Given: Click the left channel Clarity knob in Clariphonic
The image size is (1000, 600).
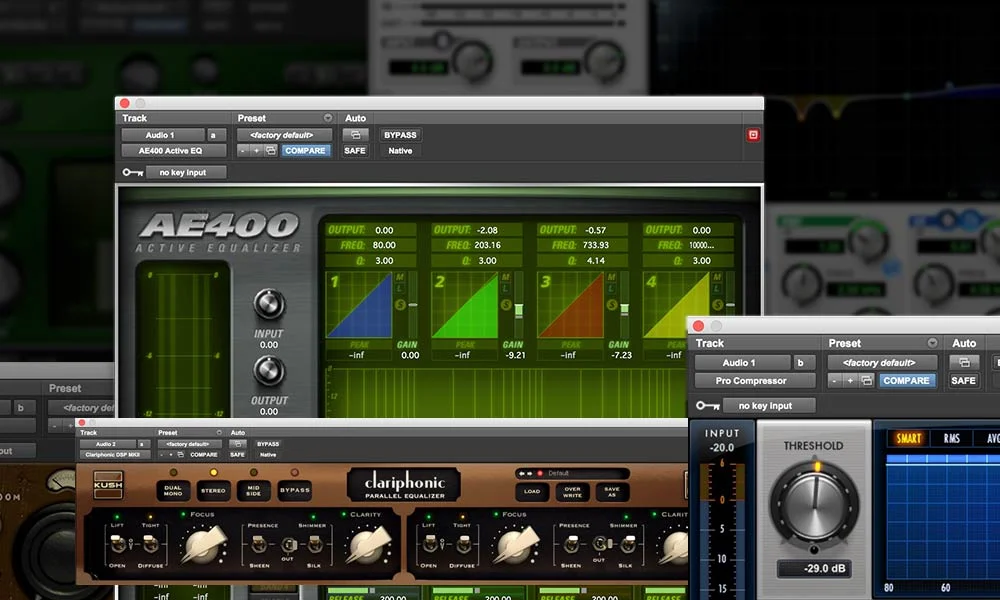Looking at the screenshot, I should coord(368,546).
